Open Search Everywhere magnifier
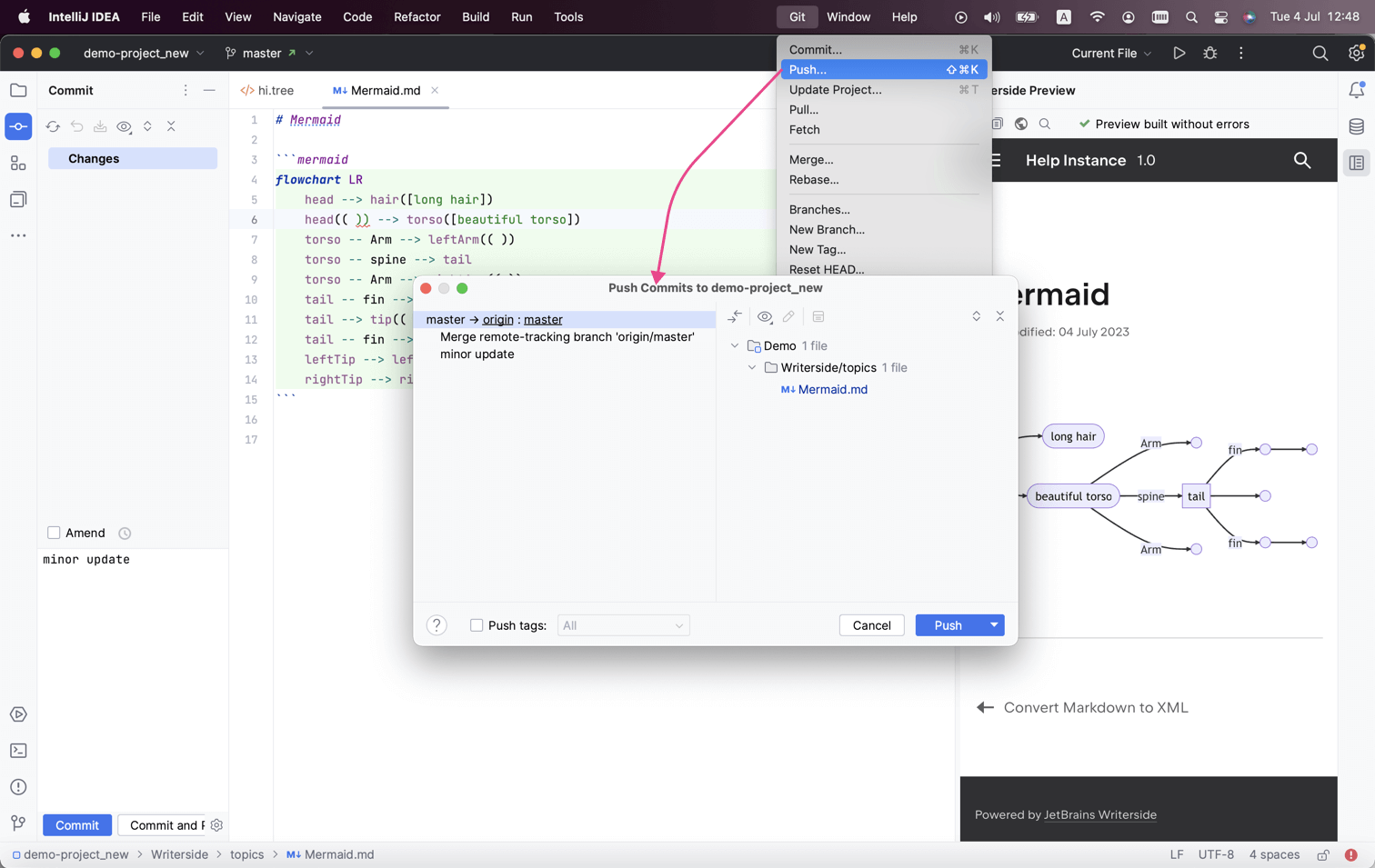This screenshot has width=1375, height=868. [1320, 54]
